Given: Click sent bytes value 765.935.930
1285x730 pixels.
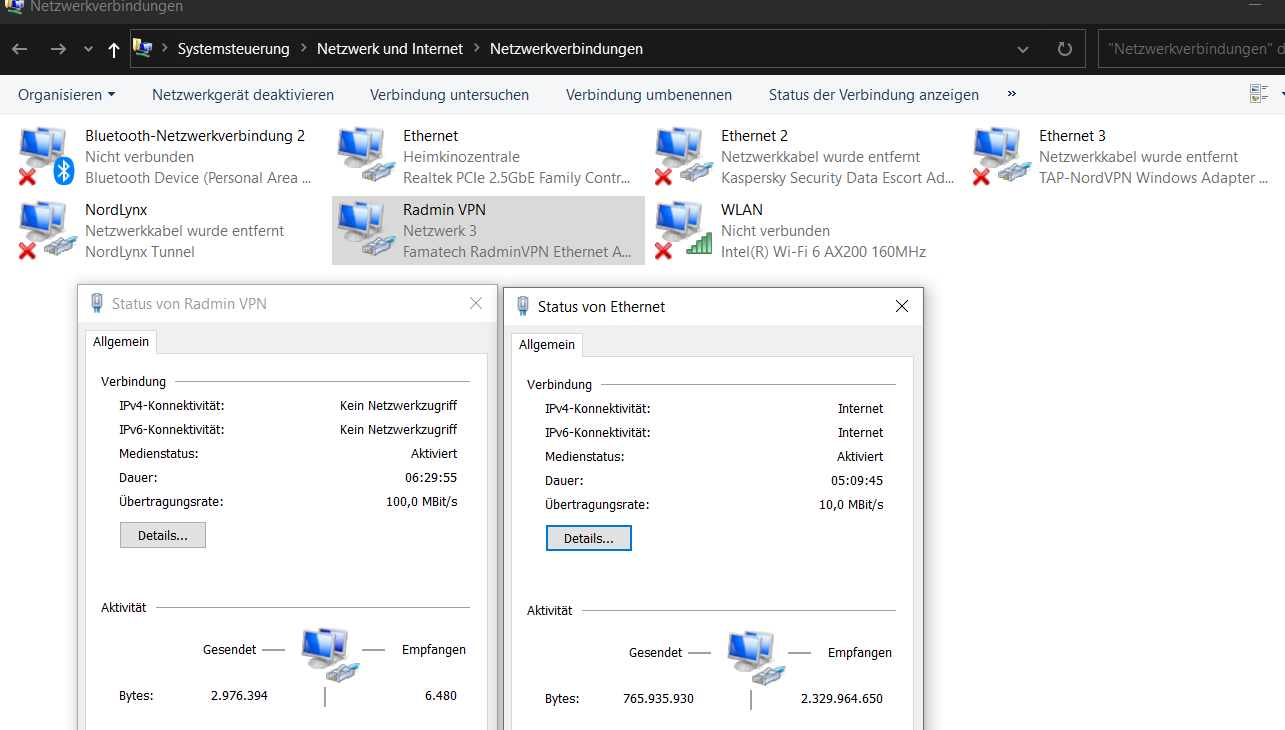Looking at the screenshot, I should 658,698.
